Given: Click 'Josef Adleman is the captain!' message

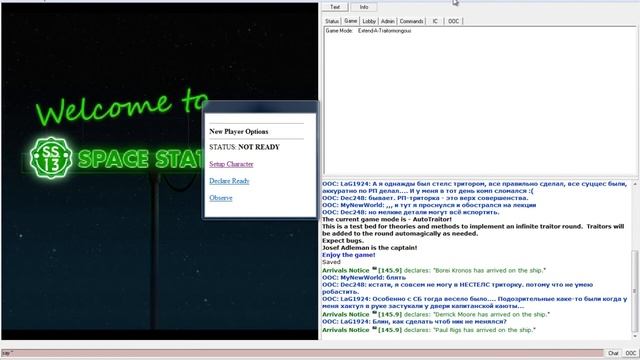Looking at the screenshot, I should pos(369,248).
